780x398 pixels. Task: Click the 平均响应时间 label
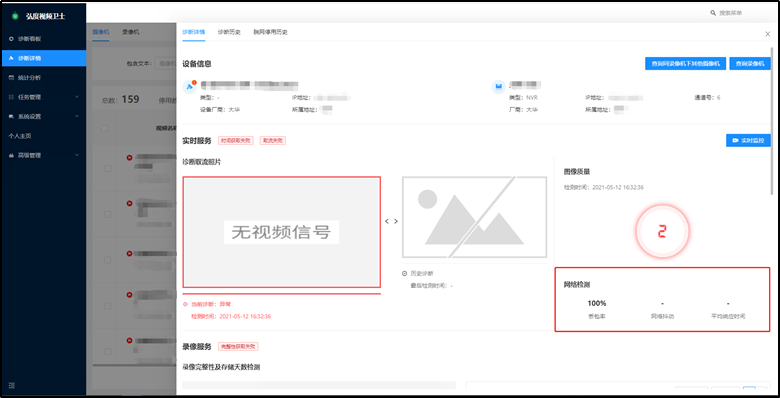click(x=728, y=316)
